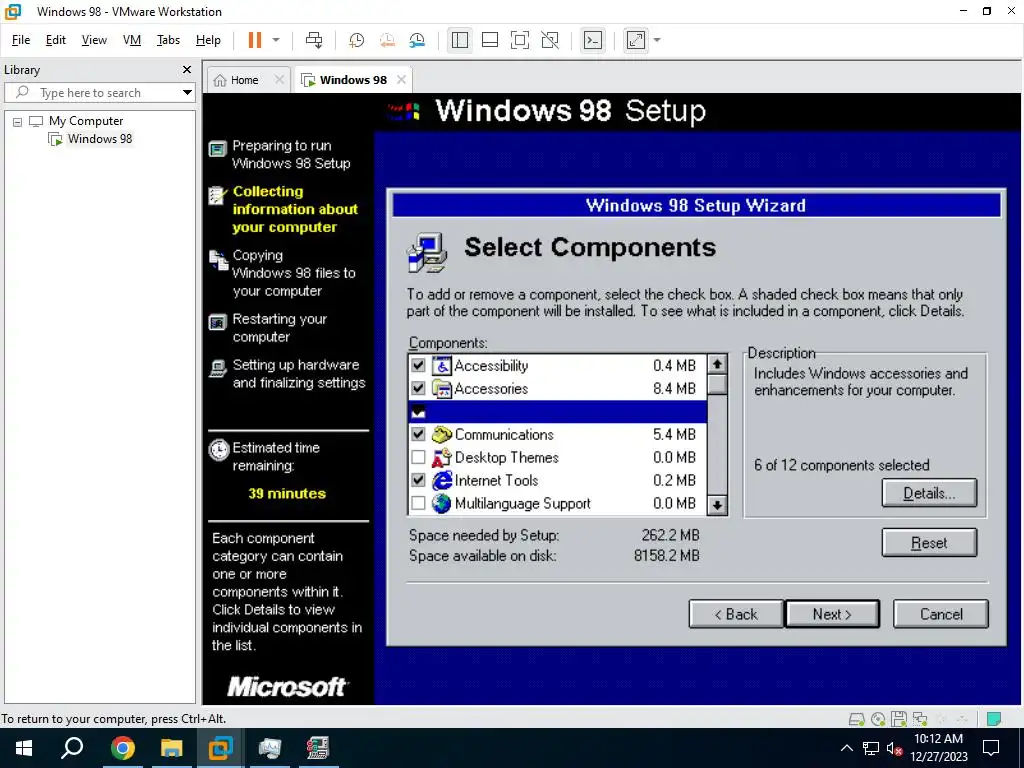Open the library search dropdown arrow
The height and width of the screenshot is (768, 1024).
pyautogui.click(x=187, y=93)
